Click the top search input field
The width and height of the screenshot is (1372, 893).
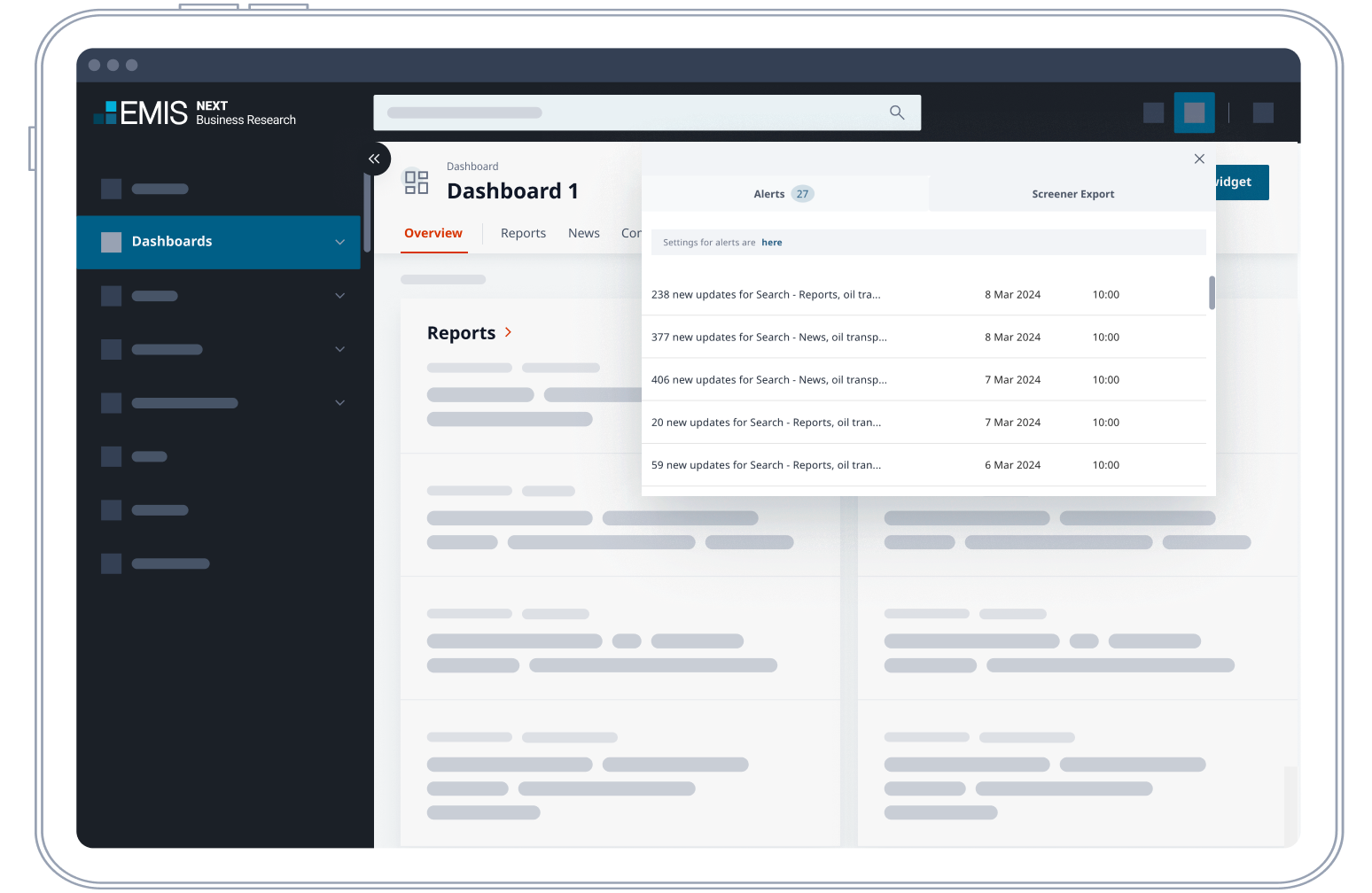coord(629,113)
